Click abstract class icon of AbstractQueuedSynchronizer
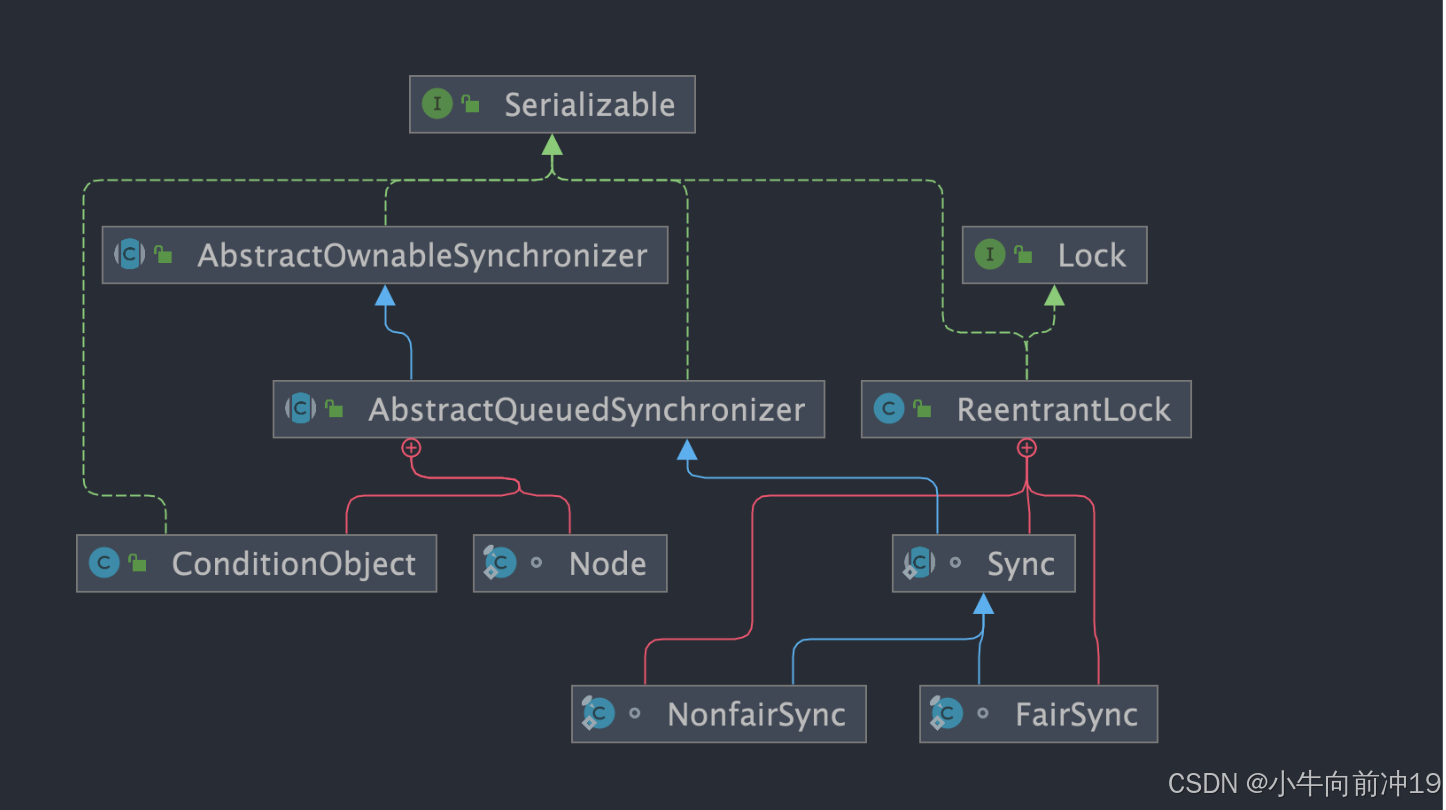 click(x=301, y=408)
